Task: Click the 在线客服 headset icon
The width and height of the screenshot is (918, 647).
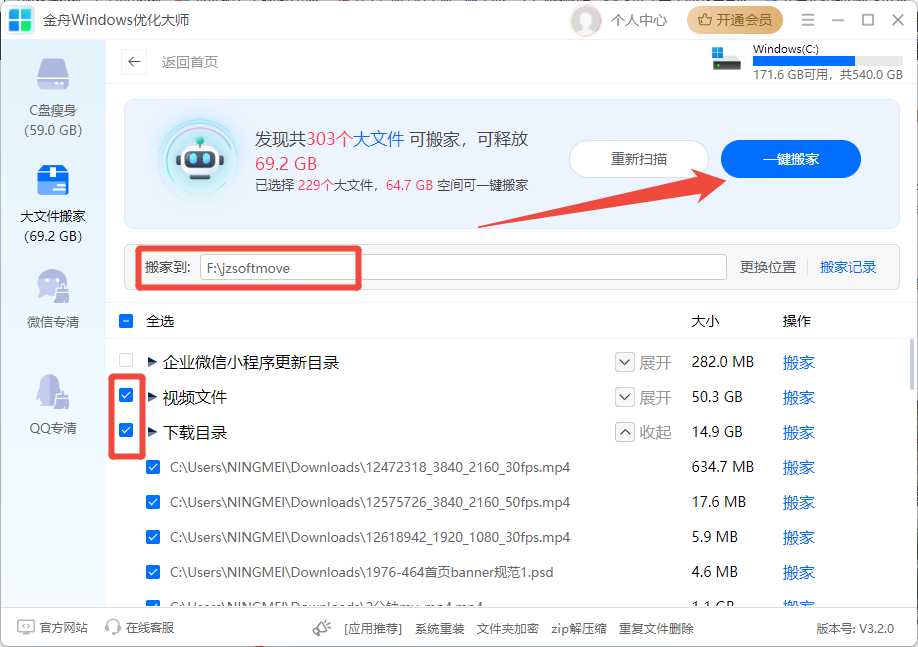Action: pos(112,628)
